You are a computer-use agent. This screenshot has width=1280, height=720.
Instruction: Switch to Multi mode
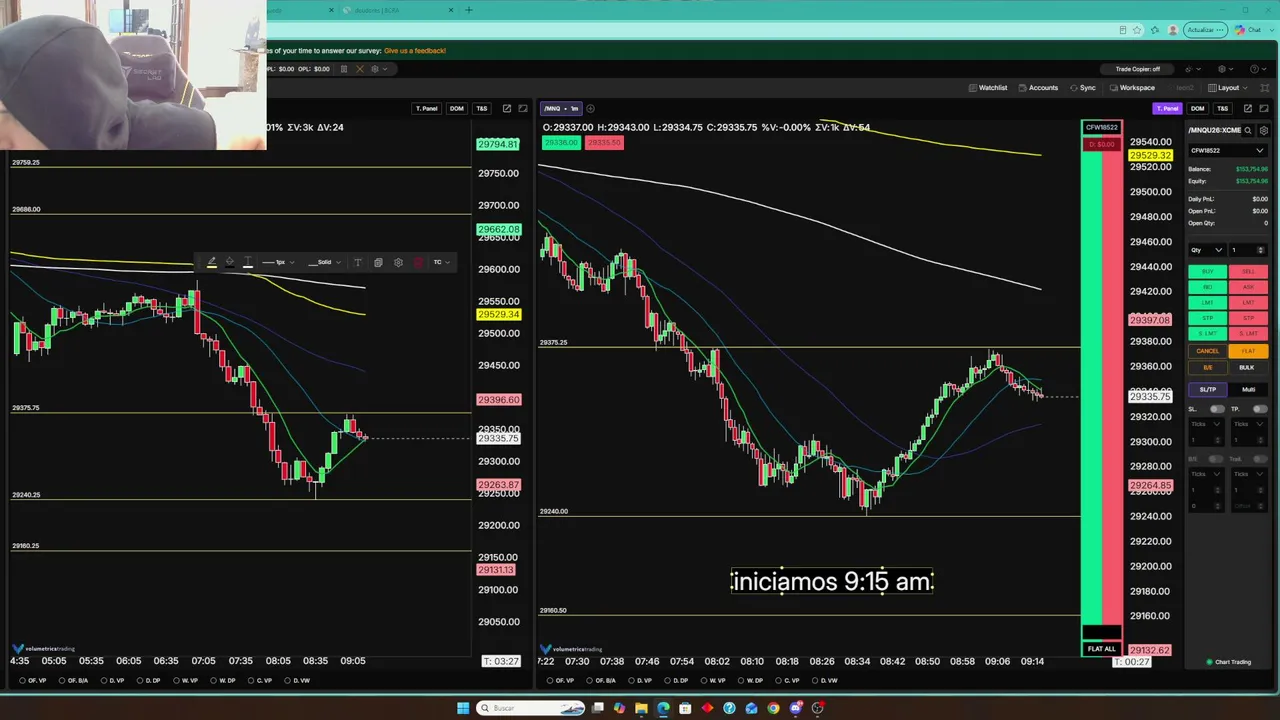click(1248, 389)
